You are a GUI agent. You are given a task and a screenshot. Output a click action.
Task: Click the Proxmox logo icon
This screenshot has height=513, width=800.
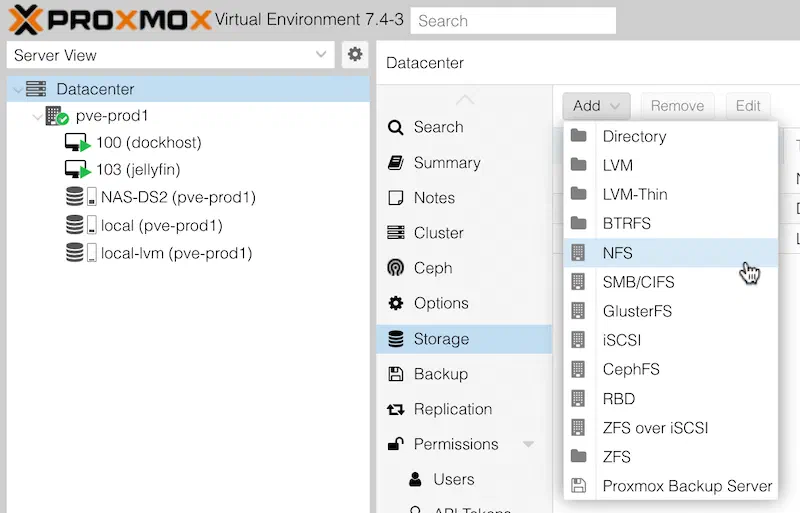[25, 20]
